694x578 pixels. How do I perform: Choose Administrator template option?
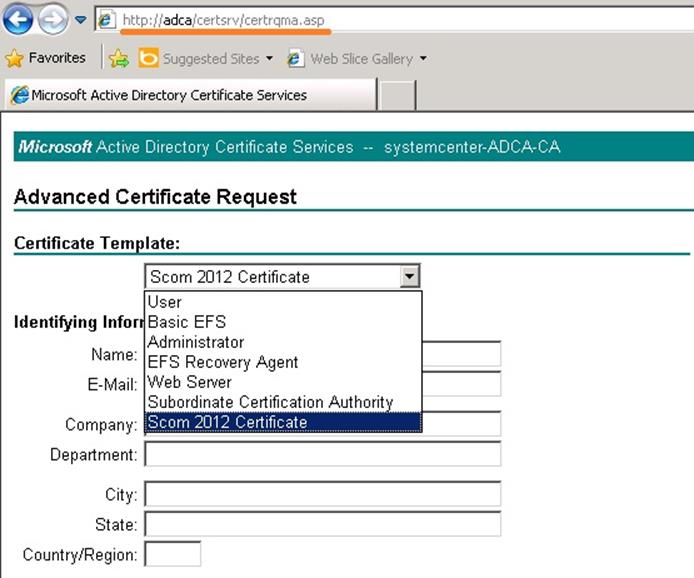[283, 342]
